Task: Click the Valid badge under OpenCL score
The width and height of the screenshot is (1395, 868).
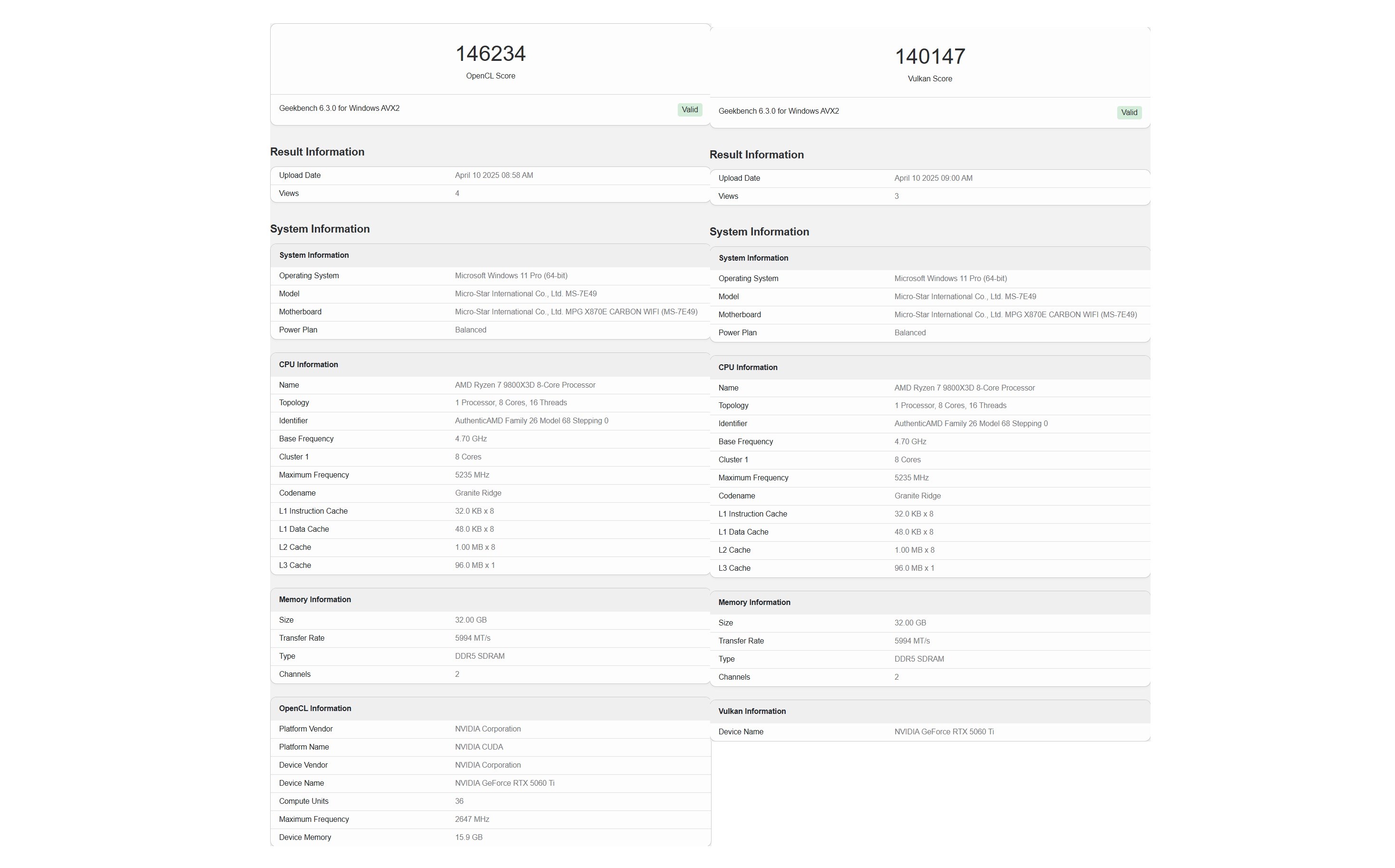Action: (689, 110)
